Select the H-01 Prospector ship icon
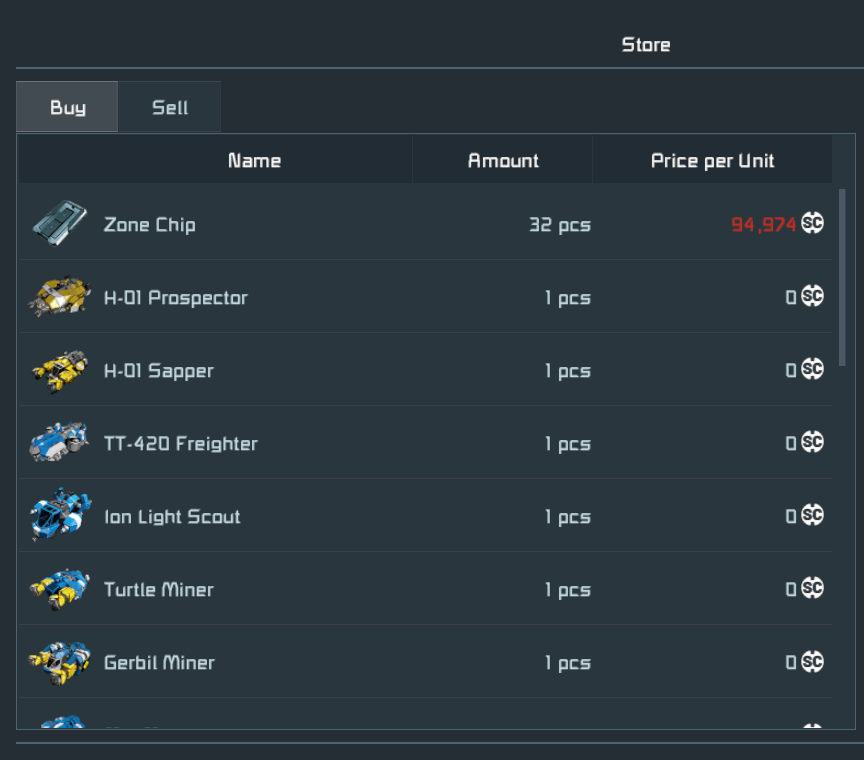Image resolution: width=864 pixels, height=760 pixels. point(60,297)
